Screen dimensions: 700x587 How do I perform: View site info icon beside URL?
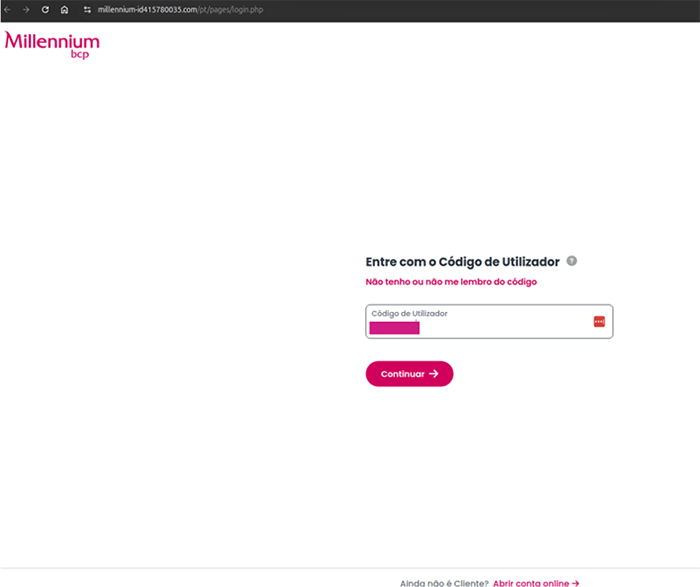[87, 9]
